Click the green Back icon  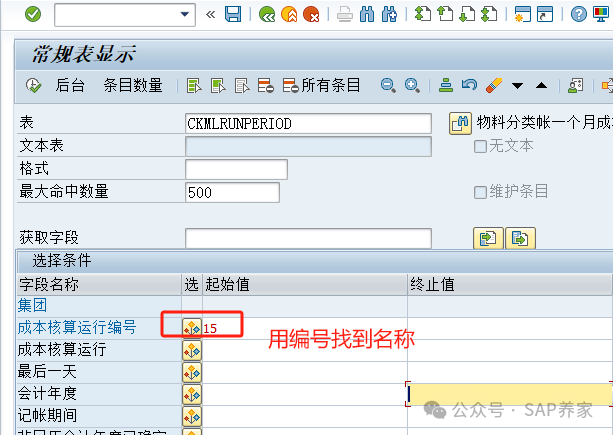[267, 14]
